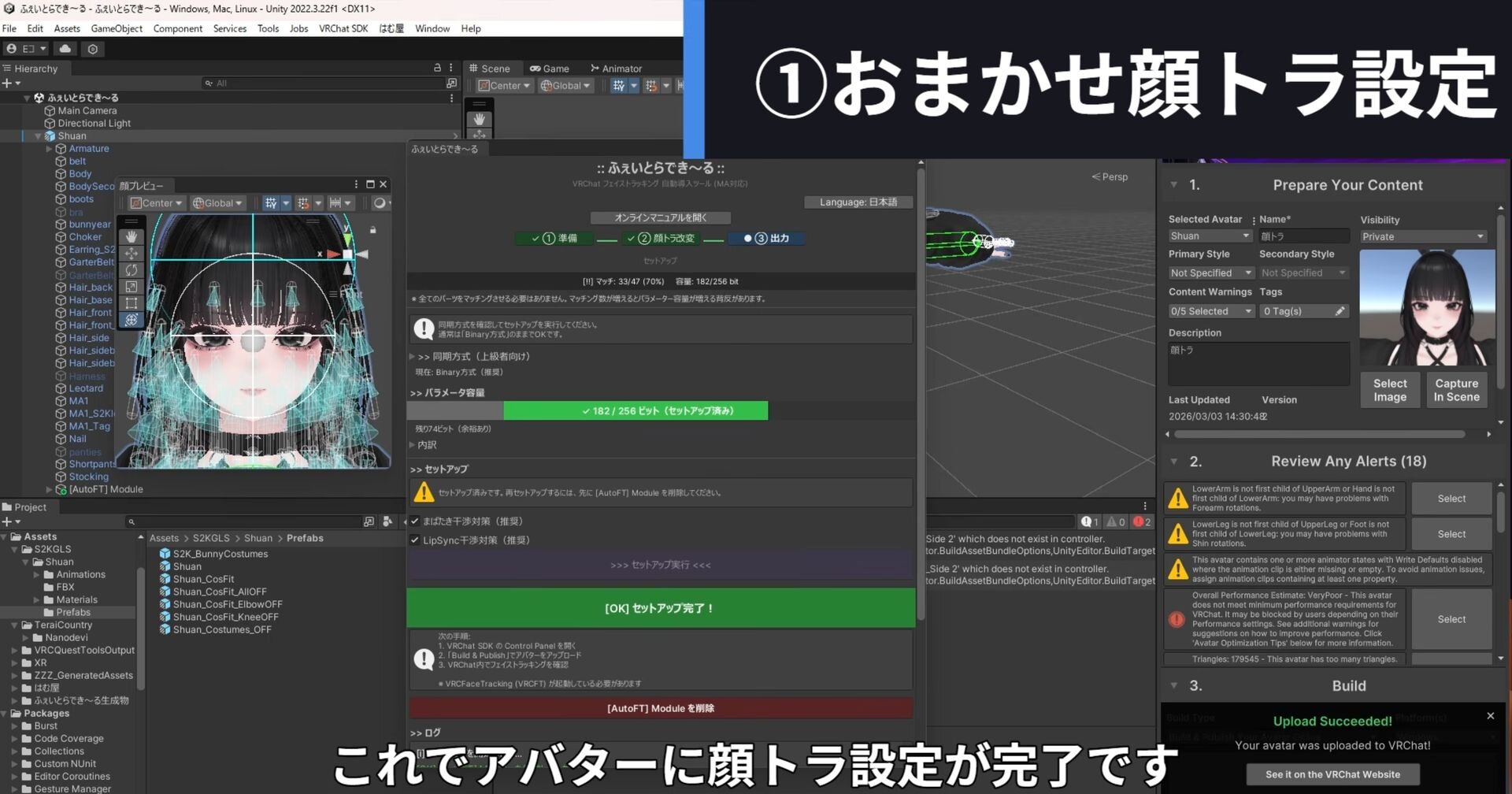
Task: Click the Hierarchy panel lock icon
Action: click(x=437, y=69)
